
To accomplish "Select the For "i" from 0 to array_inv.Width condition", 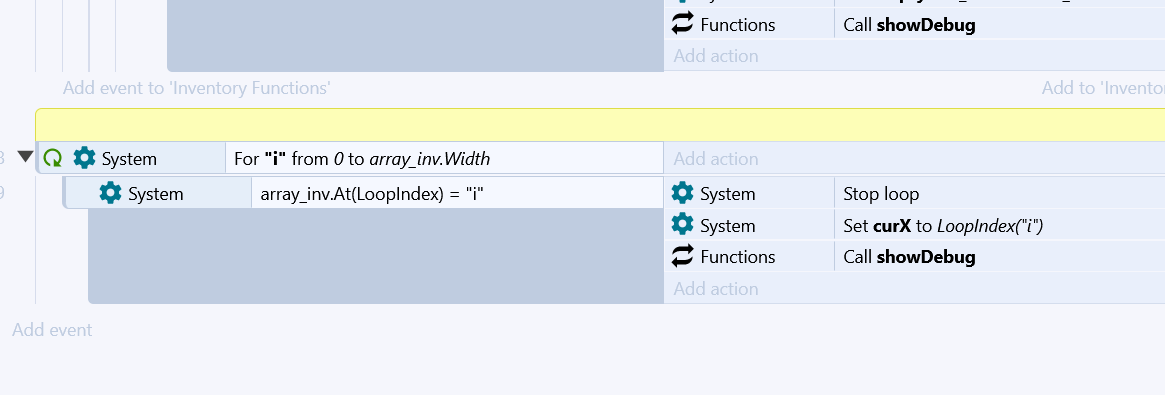I will [444, 158].
